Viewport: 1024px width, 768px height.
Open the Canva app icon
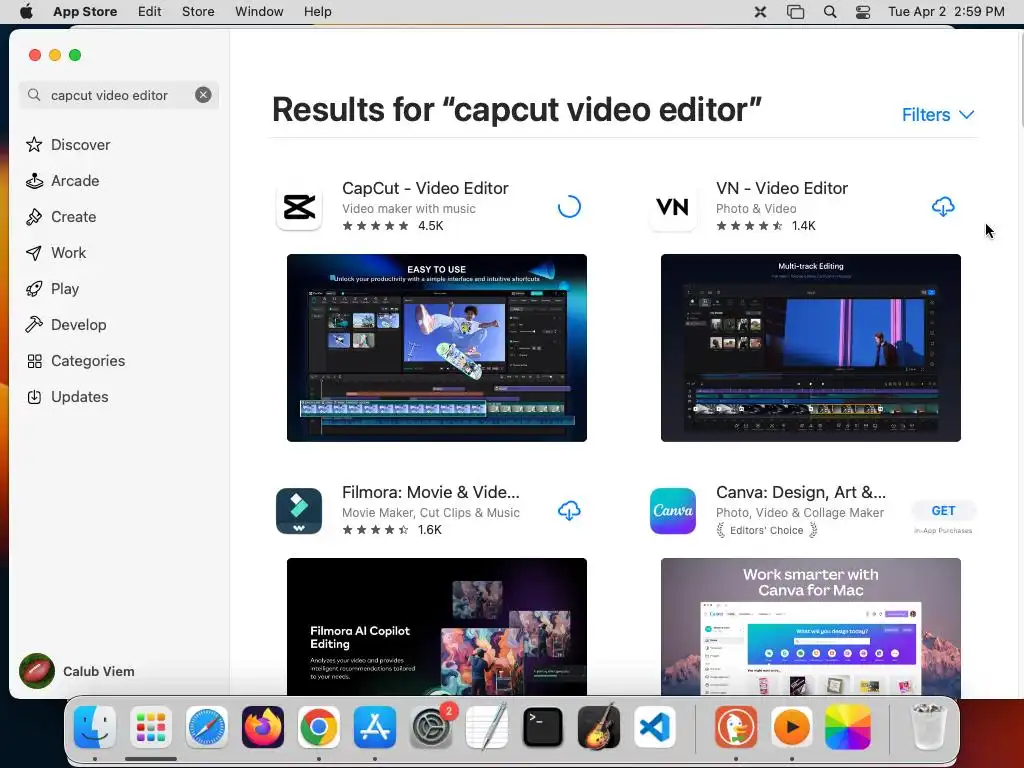tap(673, 511)
